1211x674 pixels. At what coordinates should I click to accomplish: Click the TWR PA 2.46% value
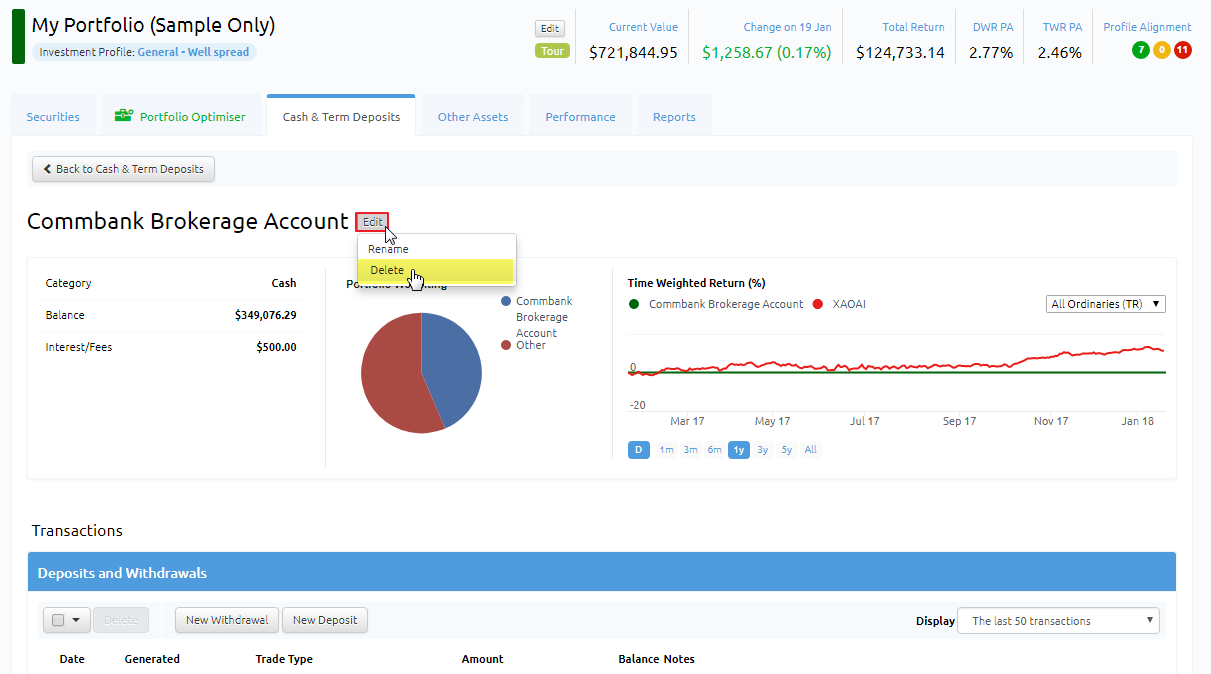1059,52
